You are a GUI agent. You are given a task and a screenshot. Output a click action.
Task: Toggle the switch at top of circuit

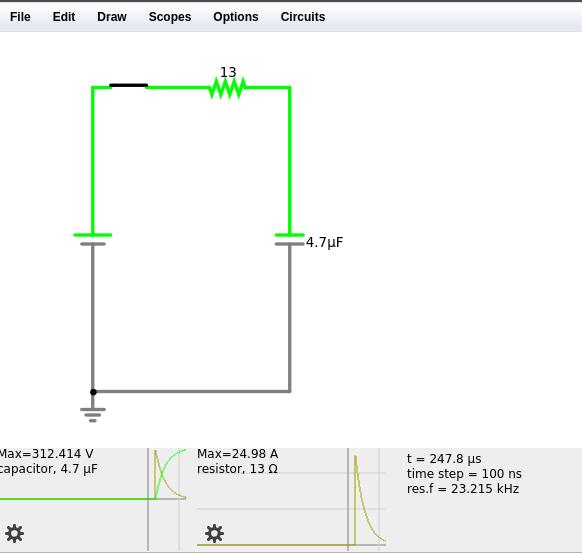coord(129,86)
